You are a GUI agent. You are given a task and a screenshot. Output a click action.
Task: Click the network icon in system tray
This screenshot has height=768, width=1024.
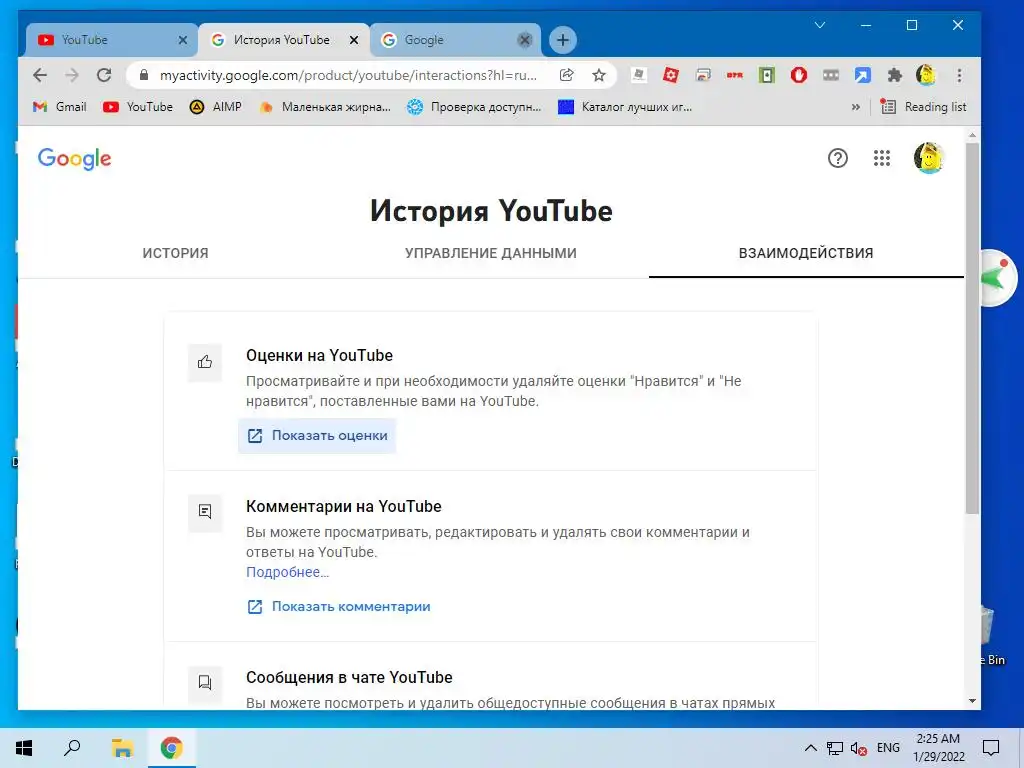[x=835, y=748]
